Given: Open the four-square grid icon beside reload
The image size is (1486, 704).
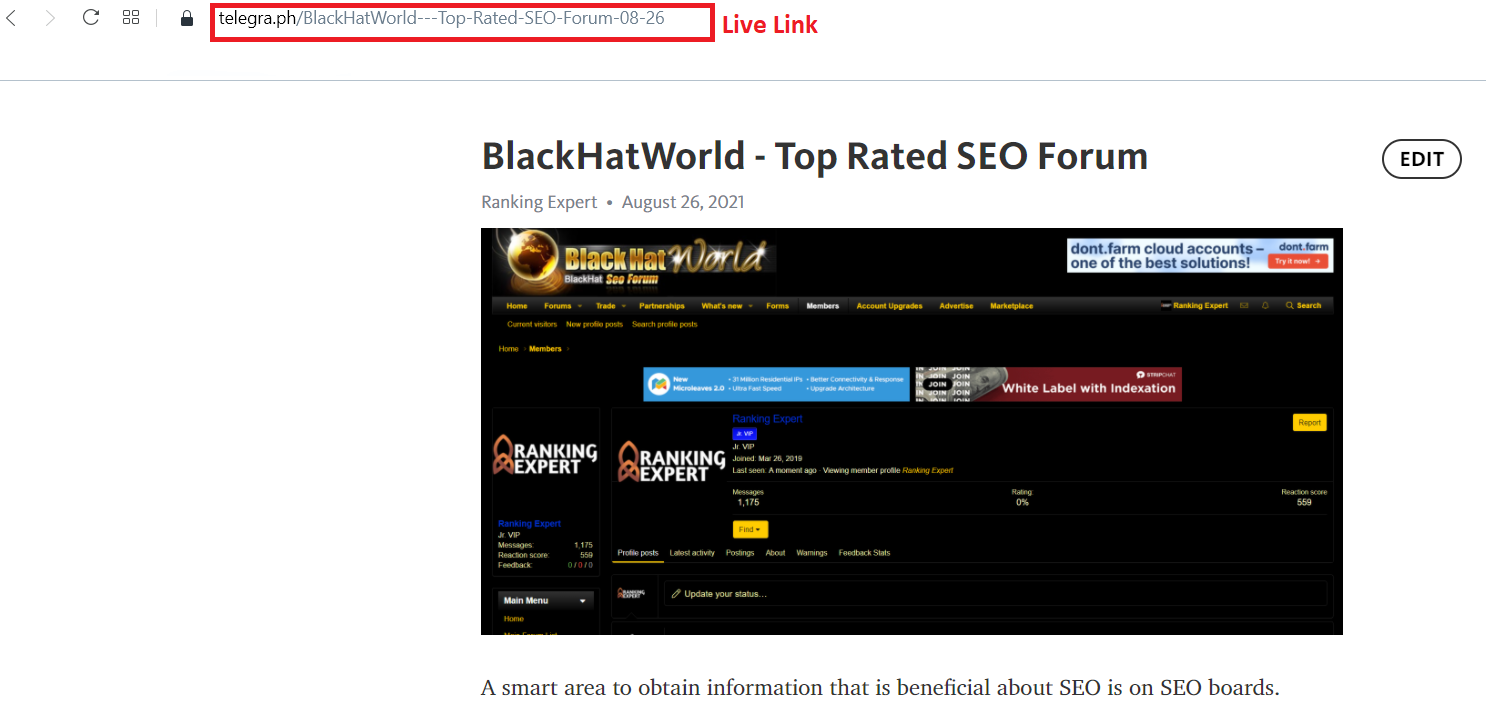Looking at the screenshot, I should 131,18.
